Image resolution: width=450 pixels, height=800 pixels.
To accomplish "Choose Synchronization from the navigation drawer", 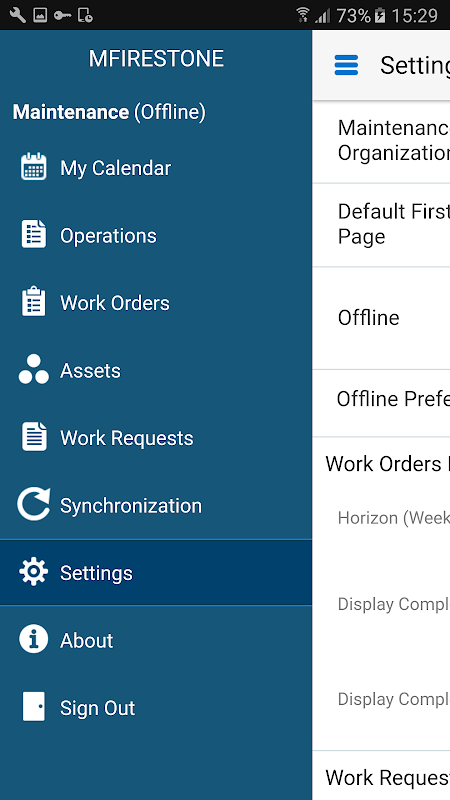I will point(156,505).
